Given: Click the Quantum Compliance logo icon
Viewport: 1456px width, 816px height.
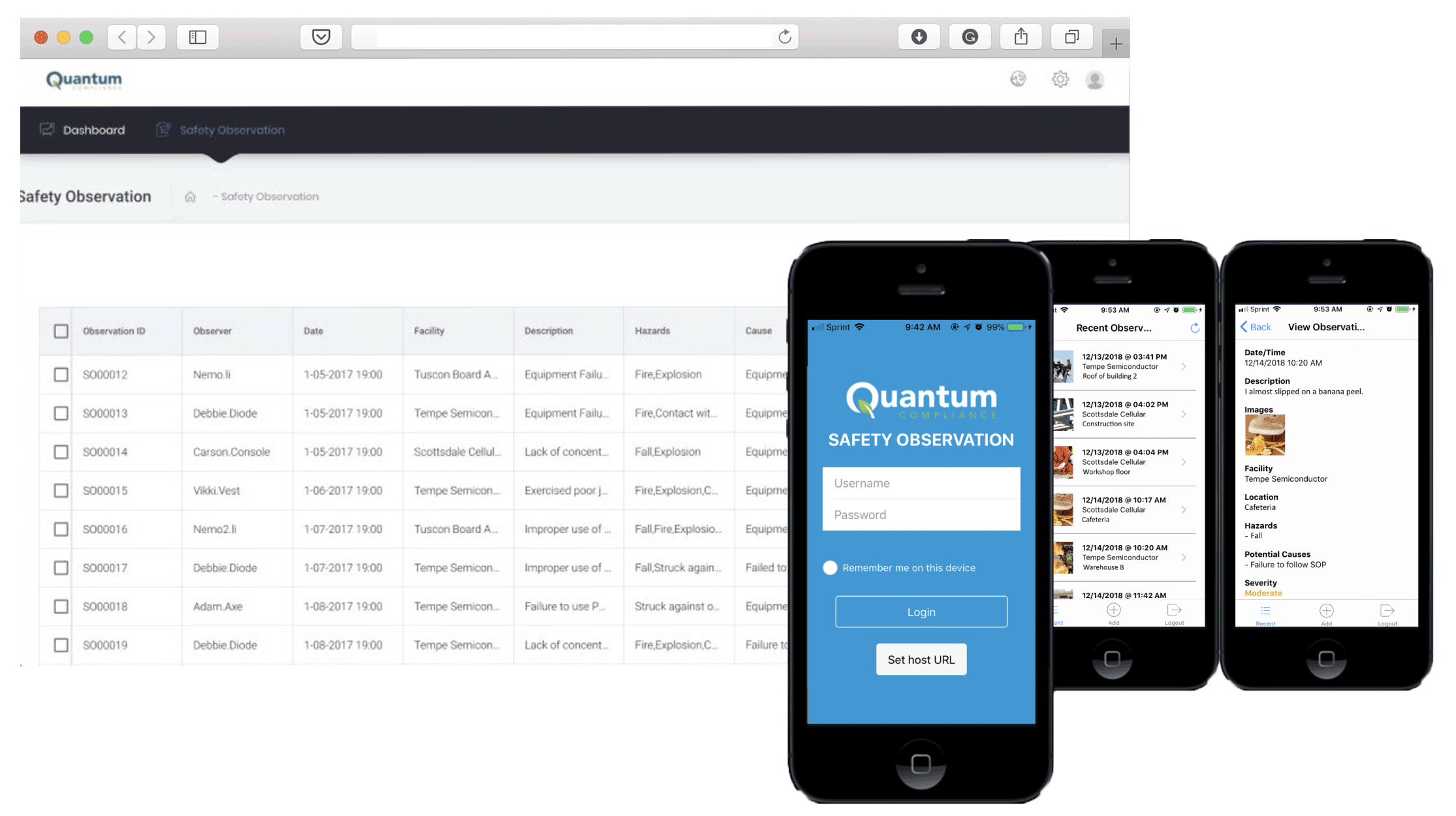Looking at the screenshot, I should coord(83,80).
